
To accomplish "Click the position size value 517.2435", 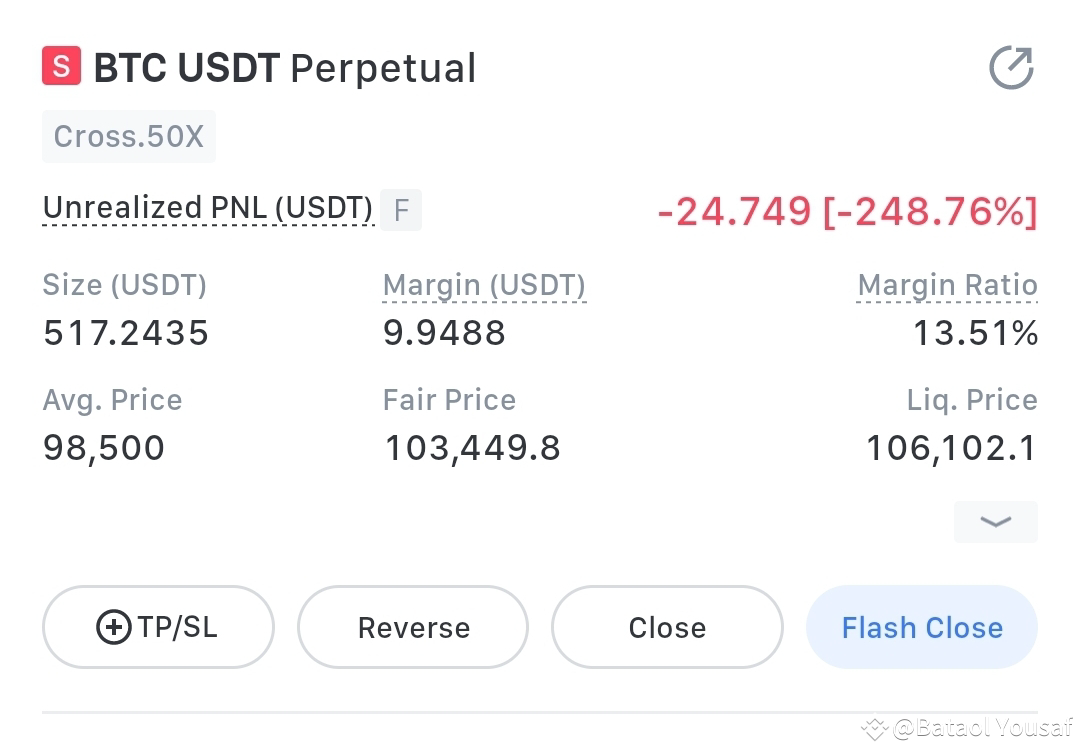I will pos(126,333).
